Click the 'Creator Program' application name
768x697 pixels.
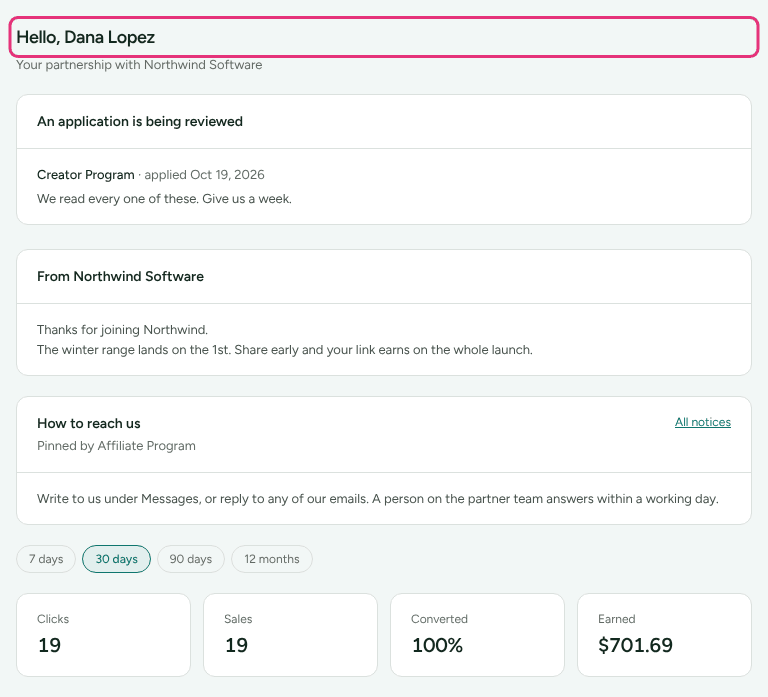(86, 175)
